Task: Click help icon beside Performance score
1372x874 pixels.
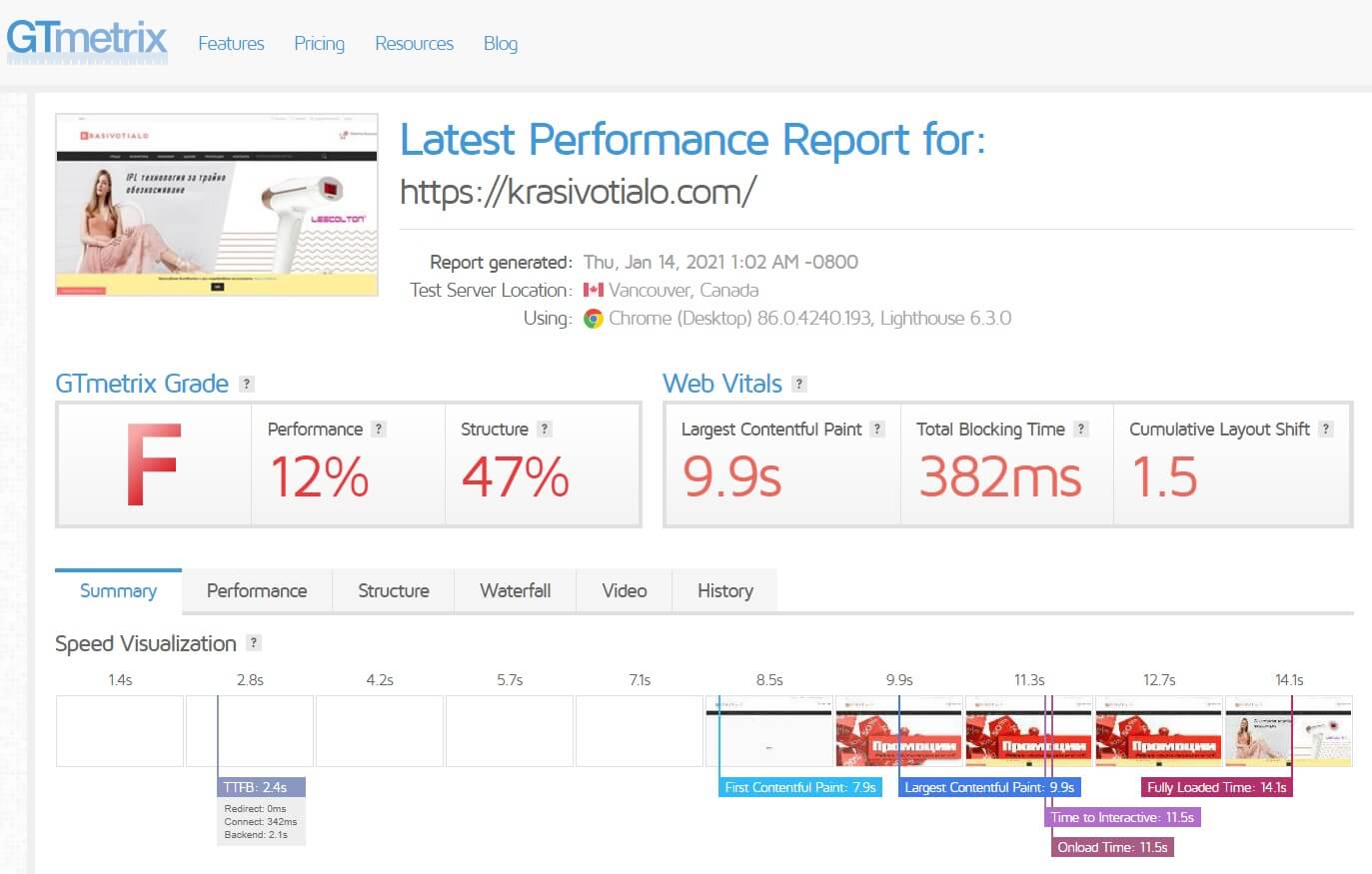Action: [x=378, y=429]
